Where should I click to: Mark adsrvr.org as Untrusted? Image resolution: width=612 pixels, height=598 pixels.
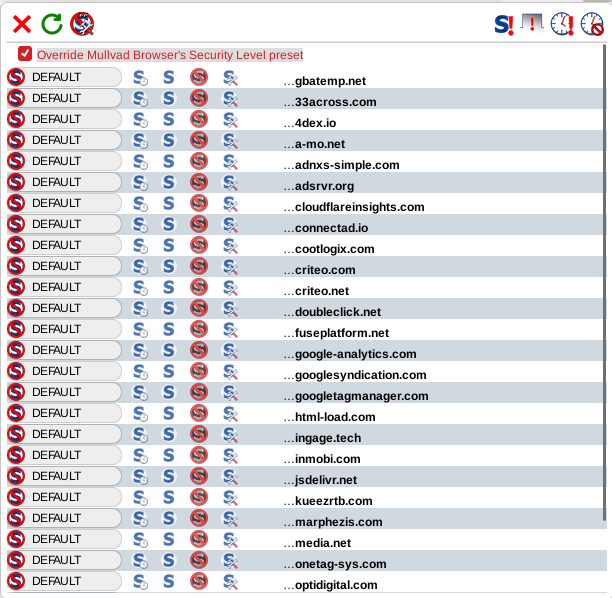[199, 182]
